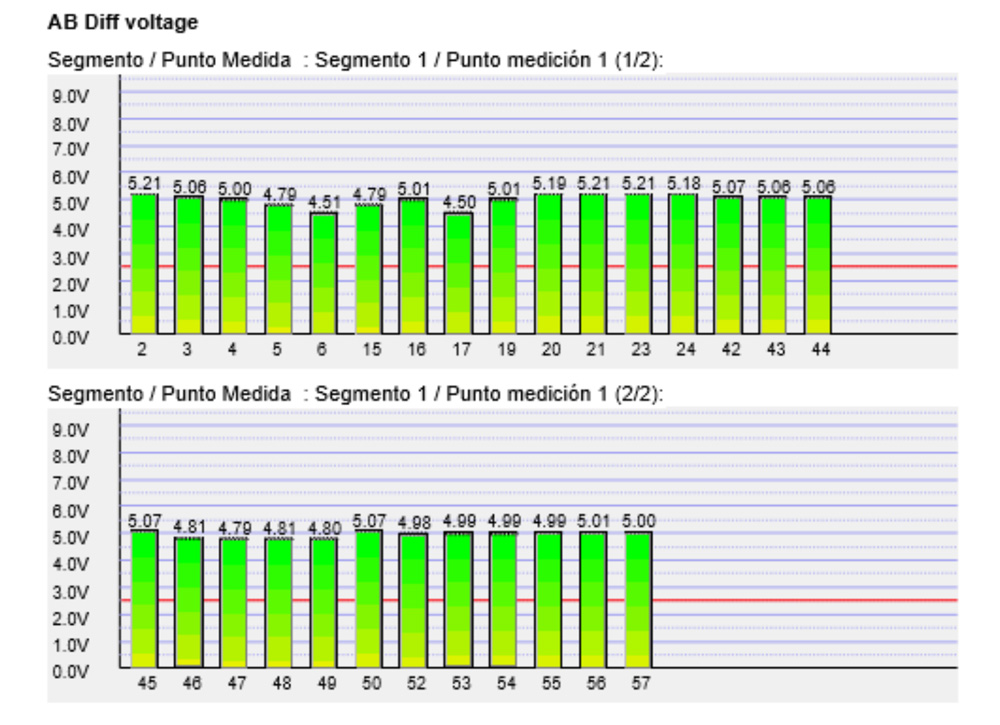Click the green bar for station 3
The width and height of the screenshot is (1000, 725).
189,266
